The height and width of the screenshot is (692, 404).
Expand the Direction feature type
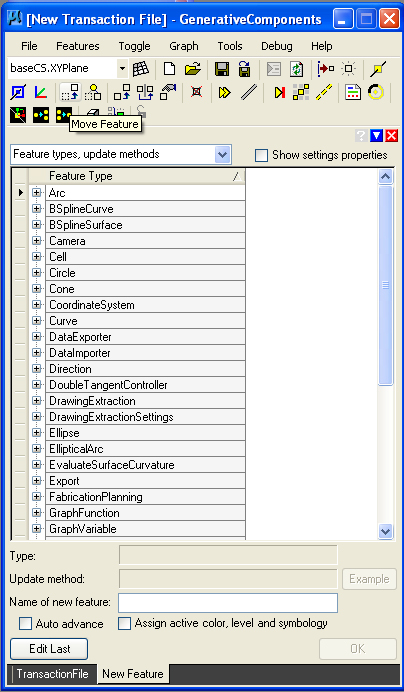pyautogui.click(x=37, y=369)
